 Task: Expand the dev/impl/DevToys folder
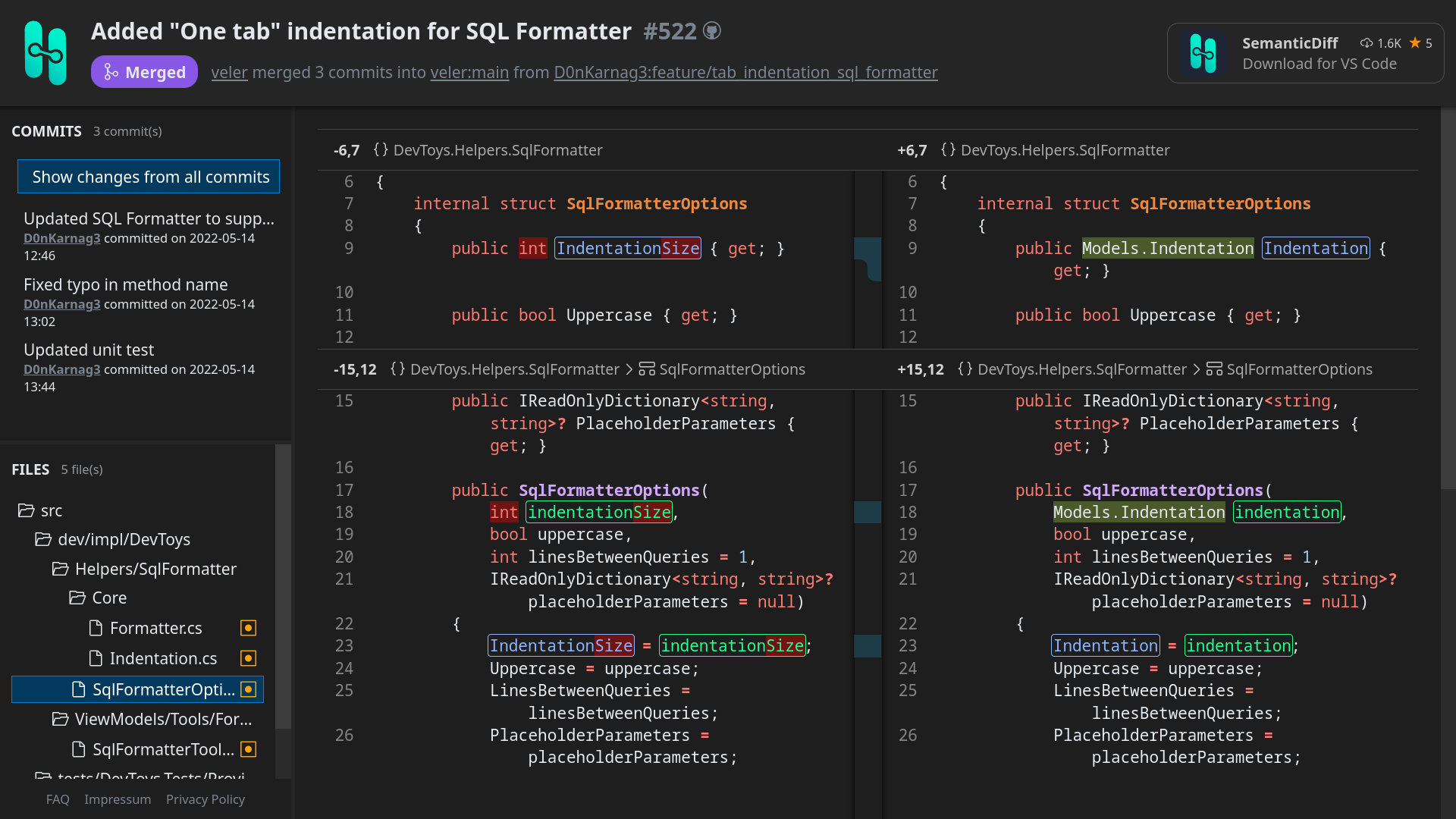pos(120,539)
